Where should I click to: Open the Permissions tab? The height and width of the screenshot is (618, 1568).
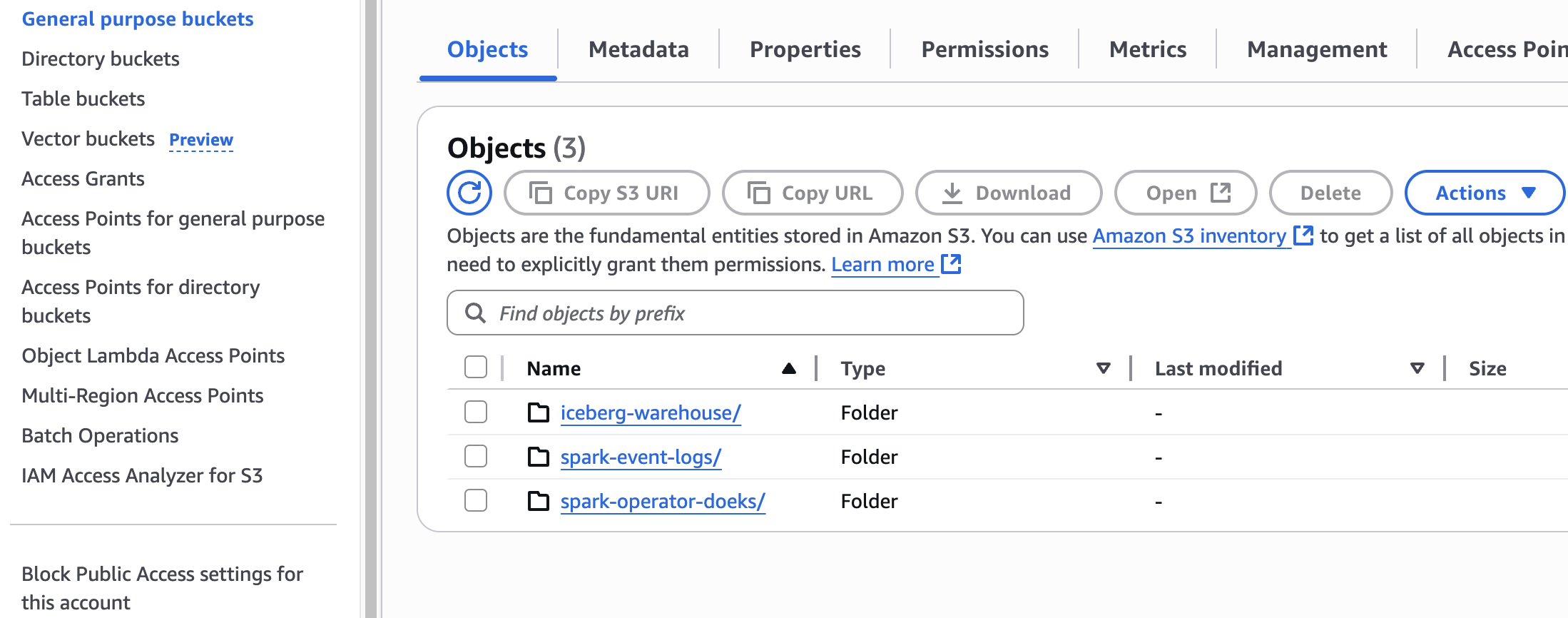pyautogui.click(x=984, y=49)
